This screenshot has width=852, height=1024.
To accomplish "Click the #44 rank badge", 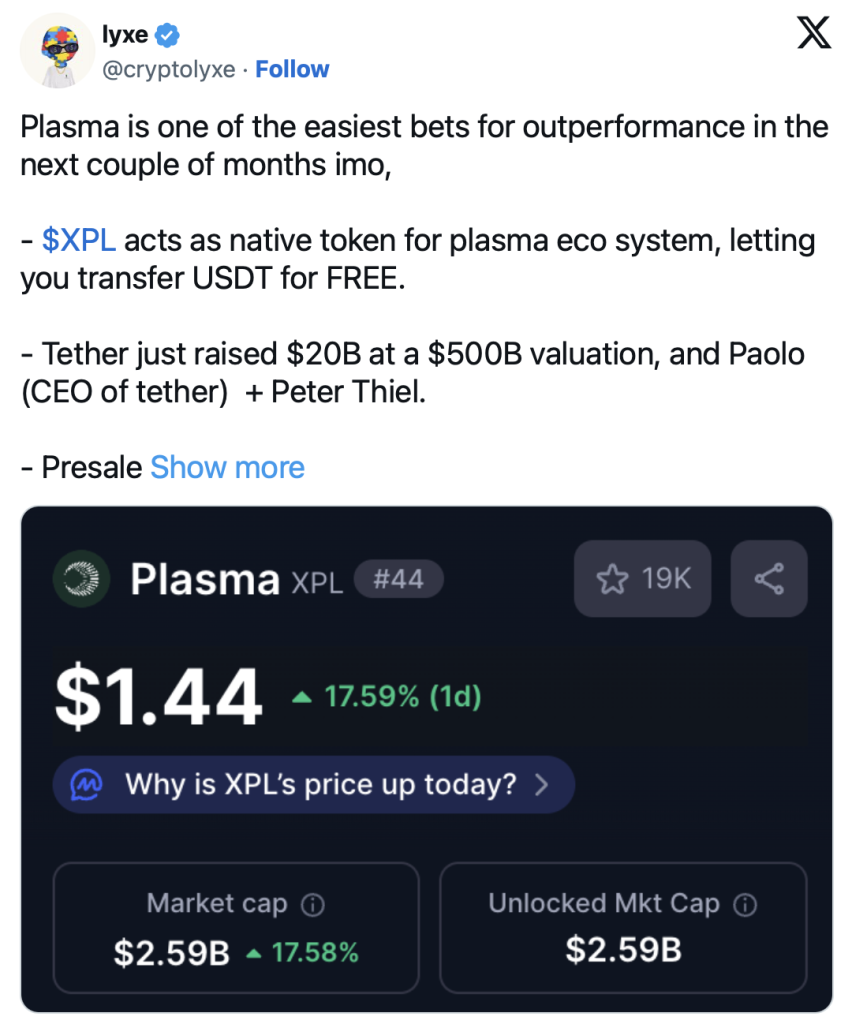I will click(x=397, y=579).
